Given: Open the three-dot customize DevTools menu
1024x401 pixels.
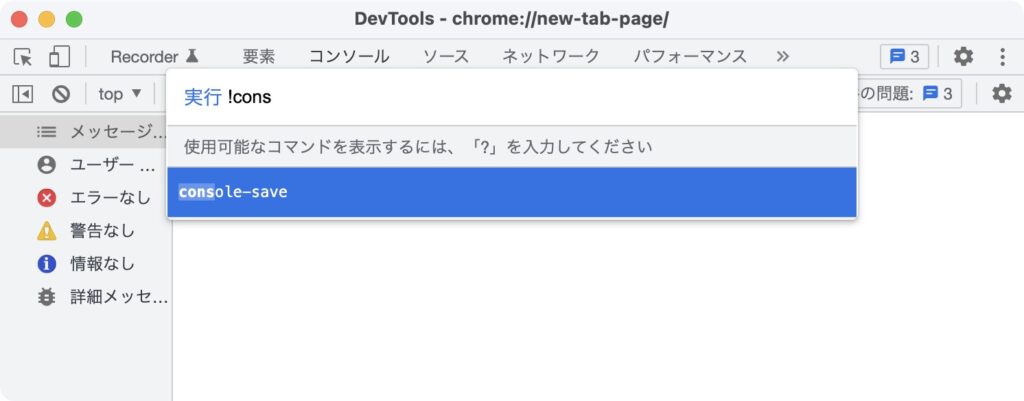Looking at the screenshot, I should (x=1001, y=57).
